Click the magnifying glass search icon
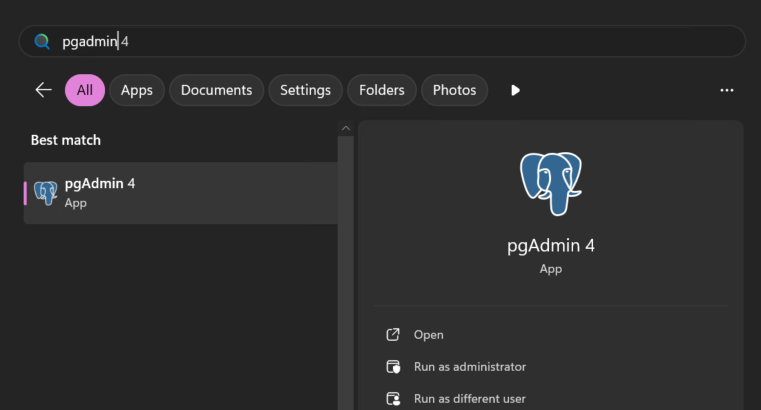This screenshot has height=410, width=761. 42,42
